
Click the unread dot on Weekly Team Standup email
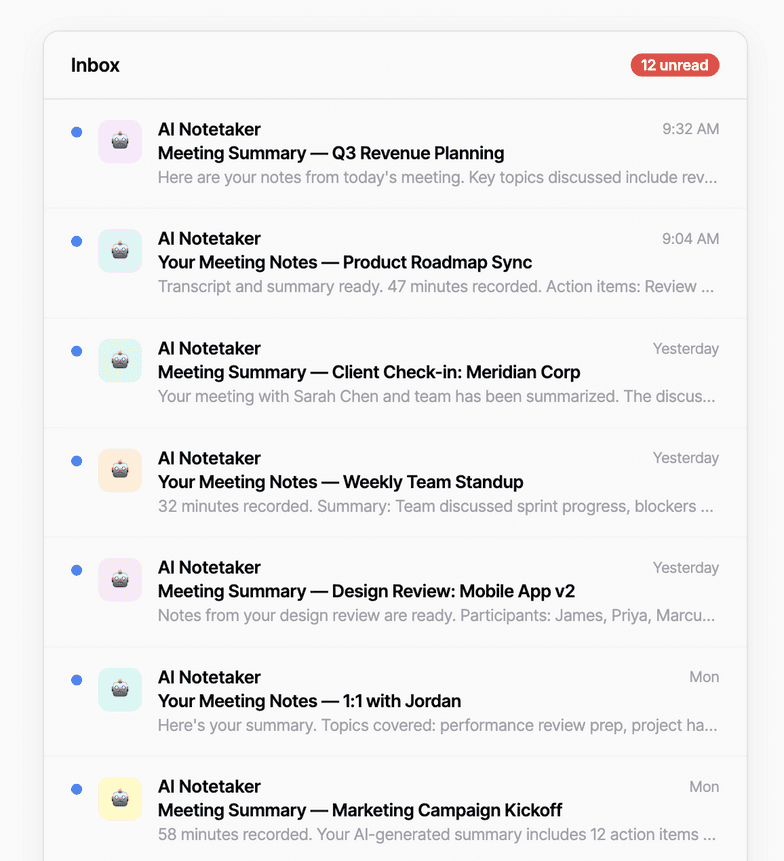pos(77,461)
